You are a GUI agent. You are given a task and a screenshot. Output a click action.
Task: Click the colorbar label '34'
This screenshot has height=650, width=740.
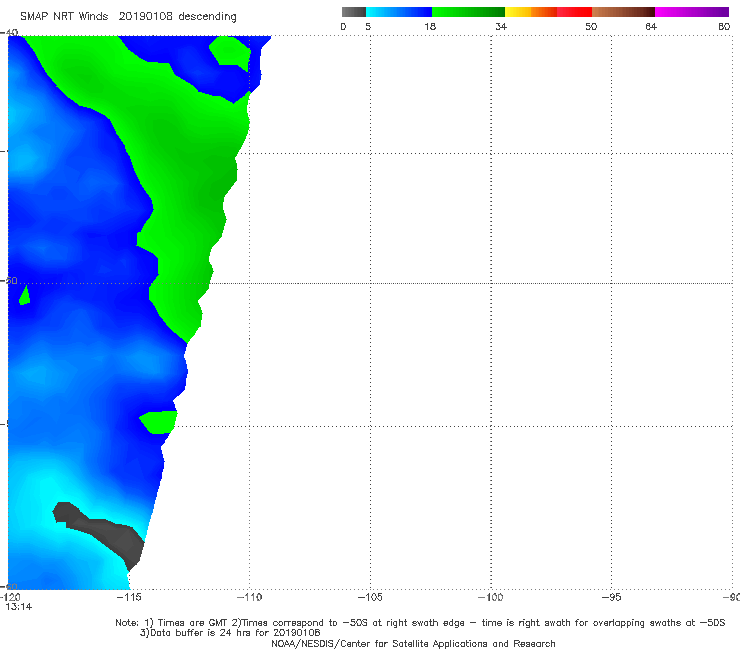(501, 26)
